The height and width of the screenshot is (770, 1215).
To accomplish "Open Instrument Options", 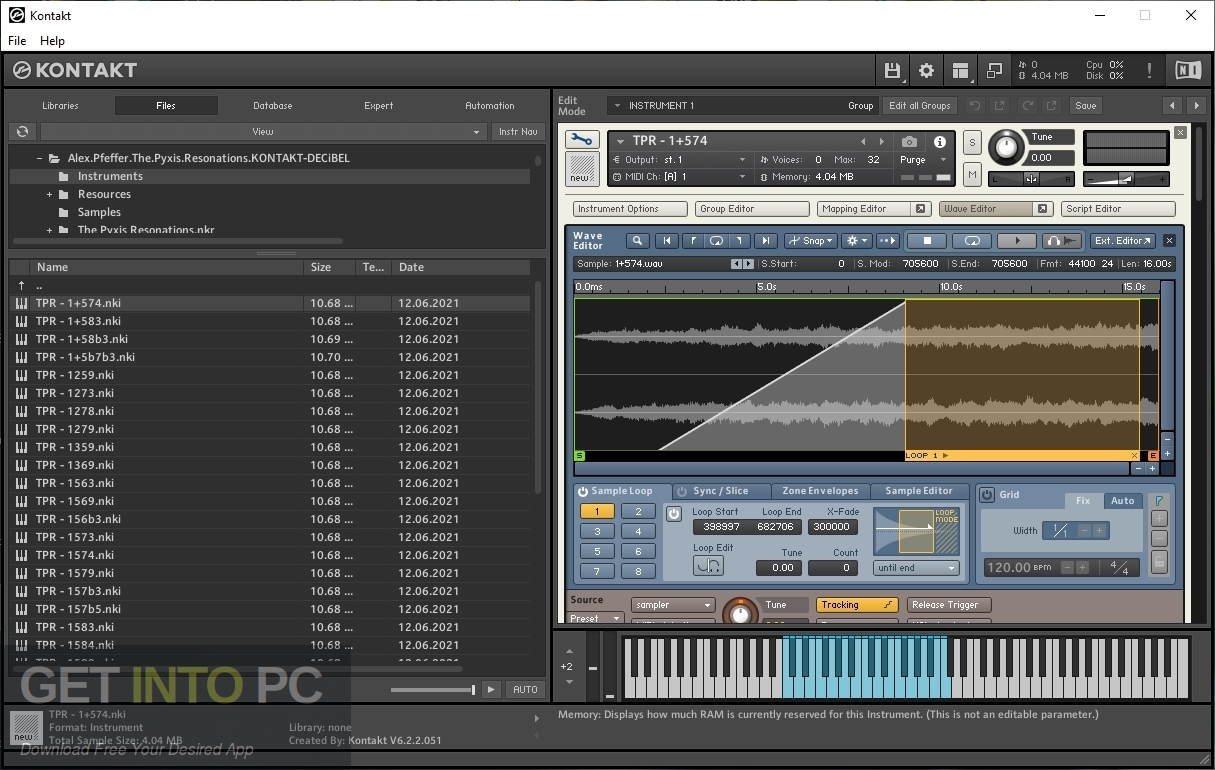I will (x=630, y=209).
